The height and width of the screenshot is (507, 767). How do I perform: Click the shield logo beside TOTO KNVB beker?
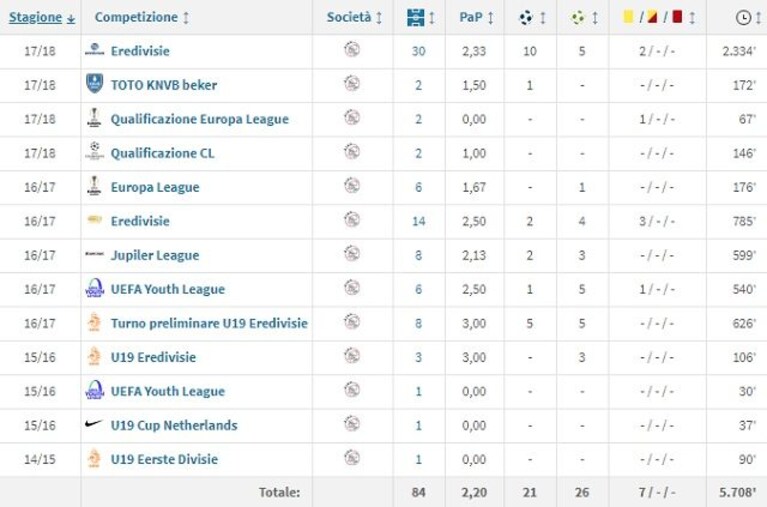[x=94, y=84]
